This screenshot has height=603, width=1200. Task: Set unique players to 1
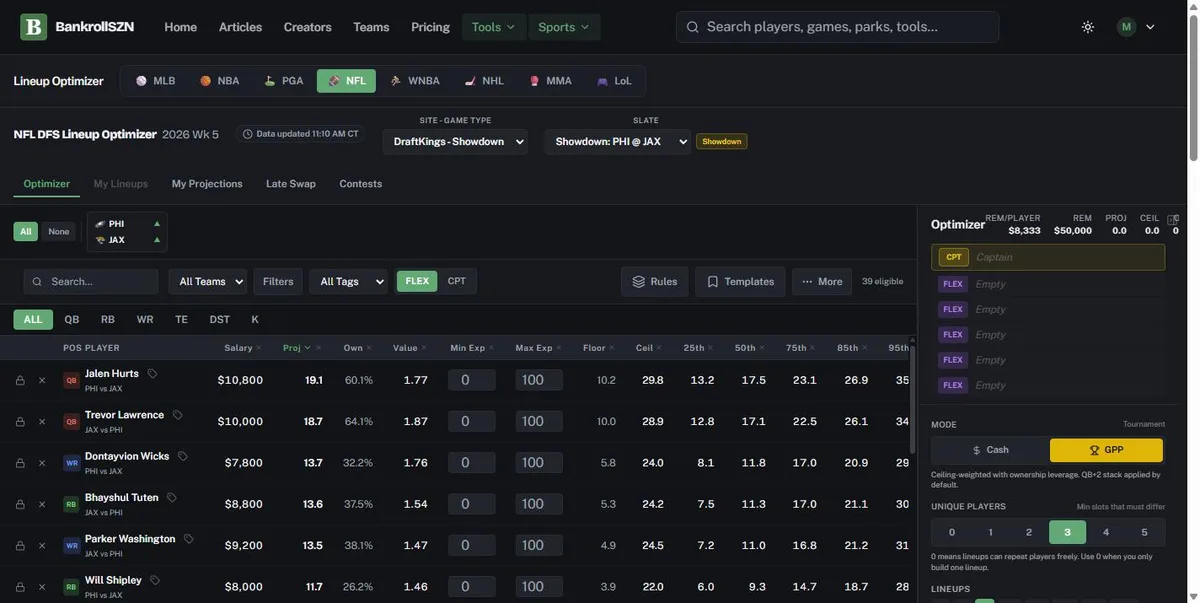(x=990, y=532)
